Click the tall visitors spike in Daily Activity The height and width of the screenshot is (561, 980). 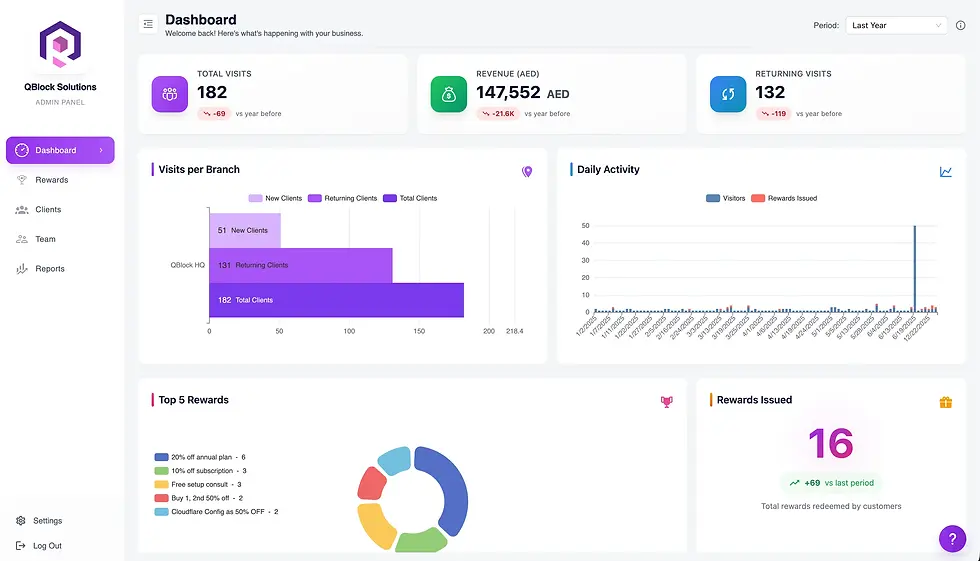point(915,269)
